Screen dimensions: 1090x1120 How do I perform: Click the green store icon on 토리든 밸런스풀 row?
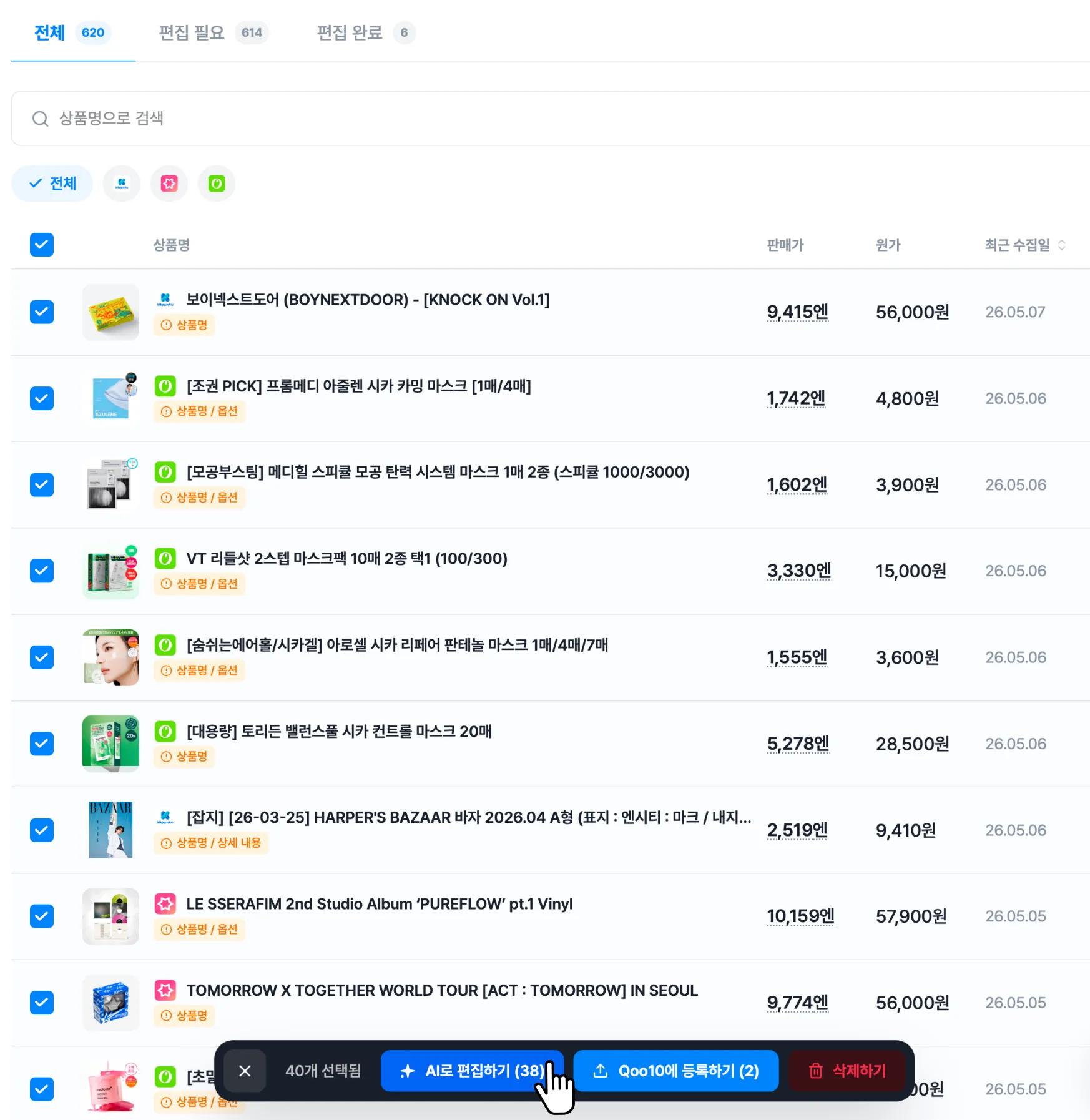165,731
